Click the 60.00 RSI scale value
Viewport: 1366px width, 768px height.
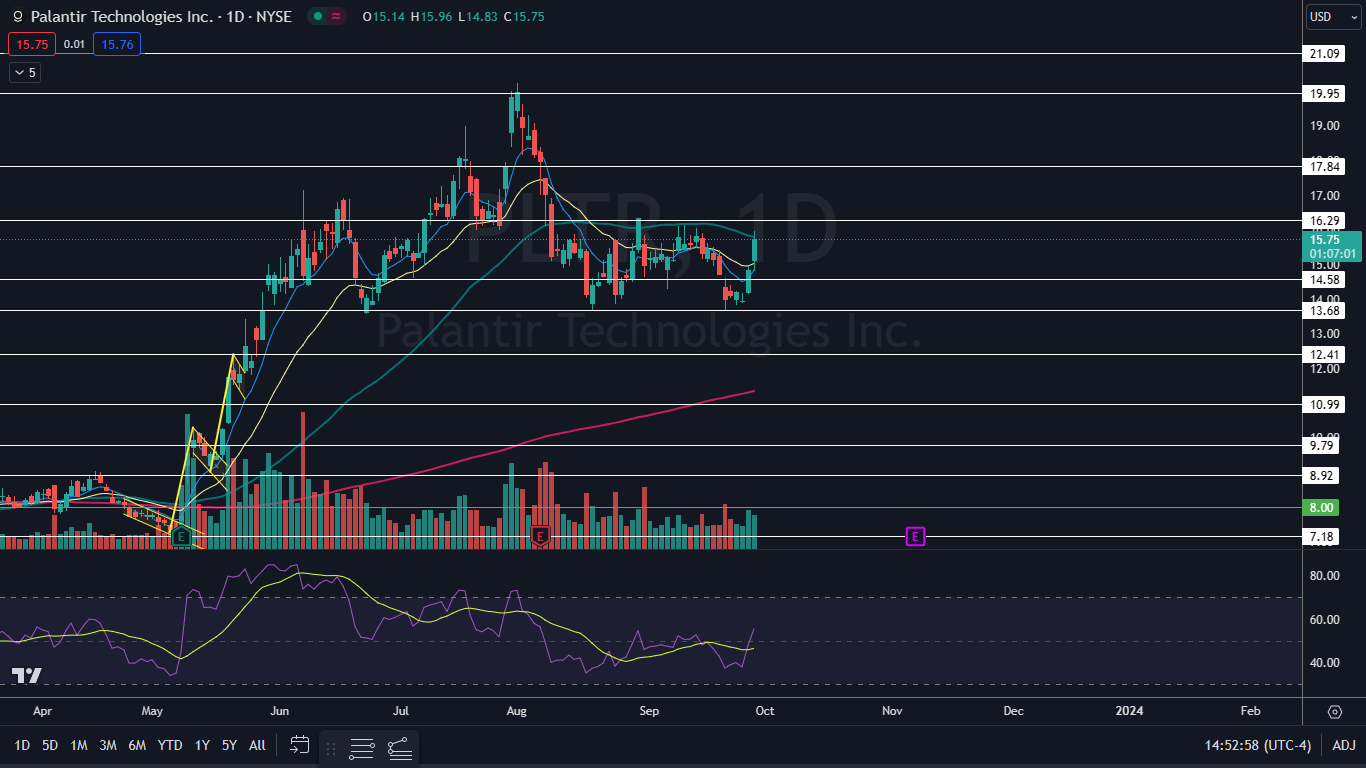[1324, 620]
